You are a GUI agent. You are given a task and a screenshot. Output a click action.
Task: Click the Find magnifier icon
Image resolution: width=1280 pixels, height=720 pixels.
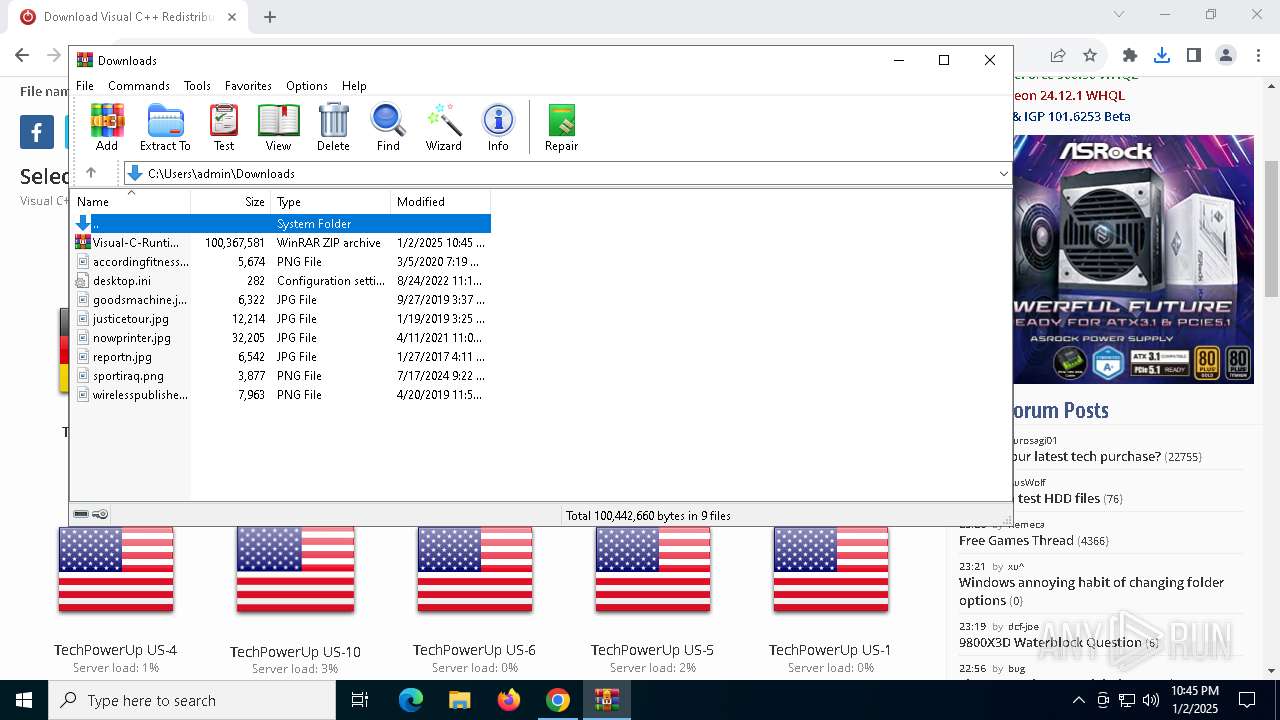click(388, 127)
